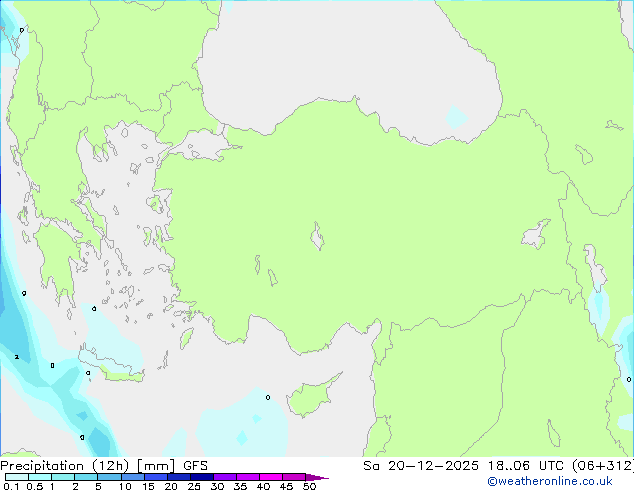The height and width of the screenshot is (490, 634).
Task: Click the legend value label '0.5'
Action: coord(35,486)
